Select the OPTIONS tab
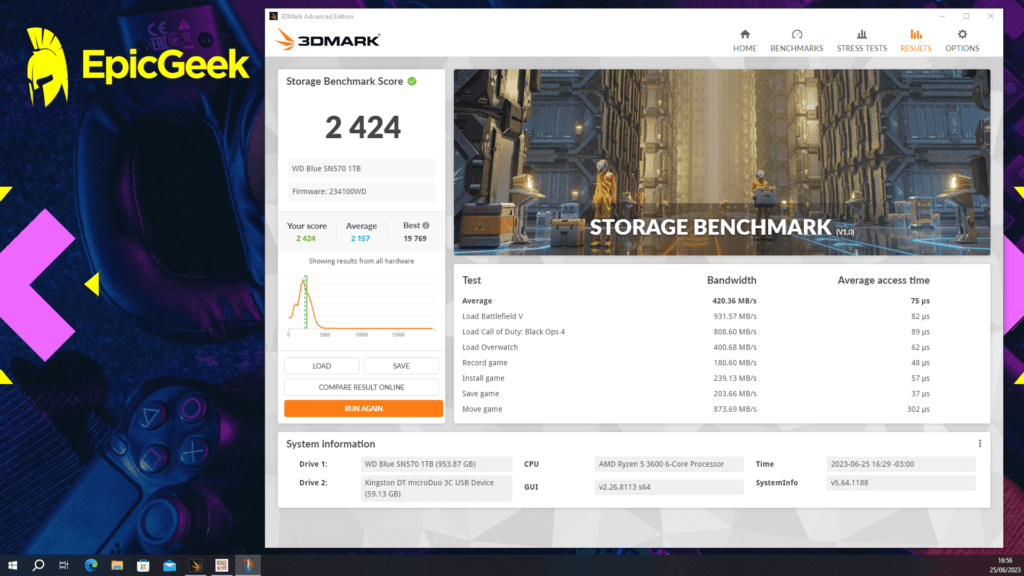Screen dimensions: 1024x576 [x=961, y=41]
